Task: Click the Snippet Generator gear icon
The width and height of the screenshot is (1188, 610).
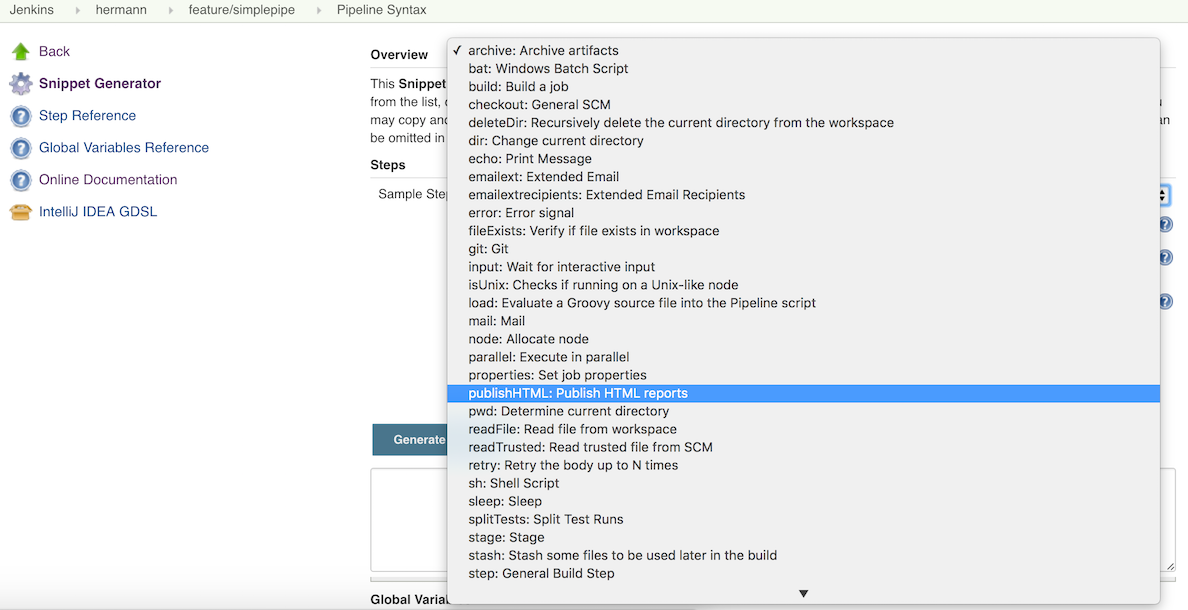Action: (20, 83)
